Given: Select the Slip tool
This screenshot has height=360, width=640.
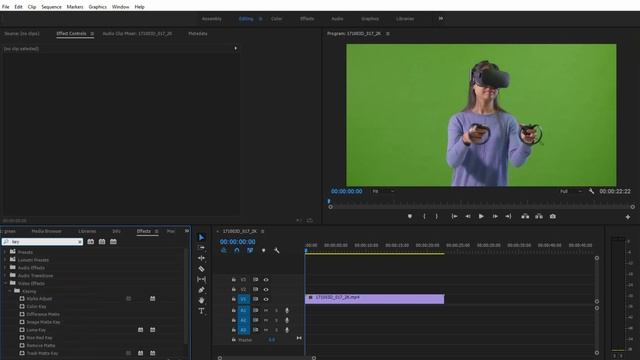Looking at the screenshot, I should click(x=201, y=279).
